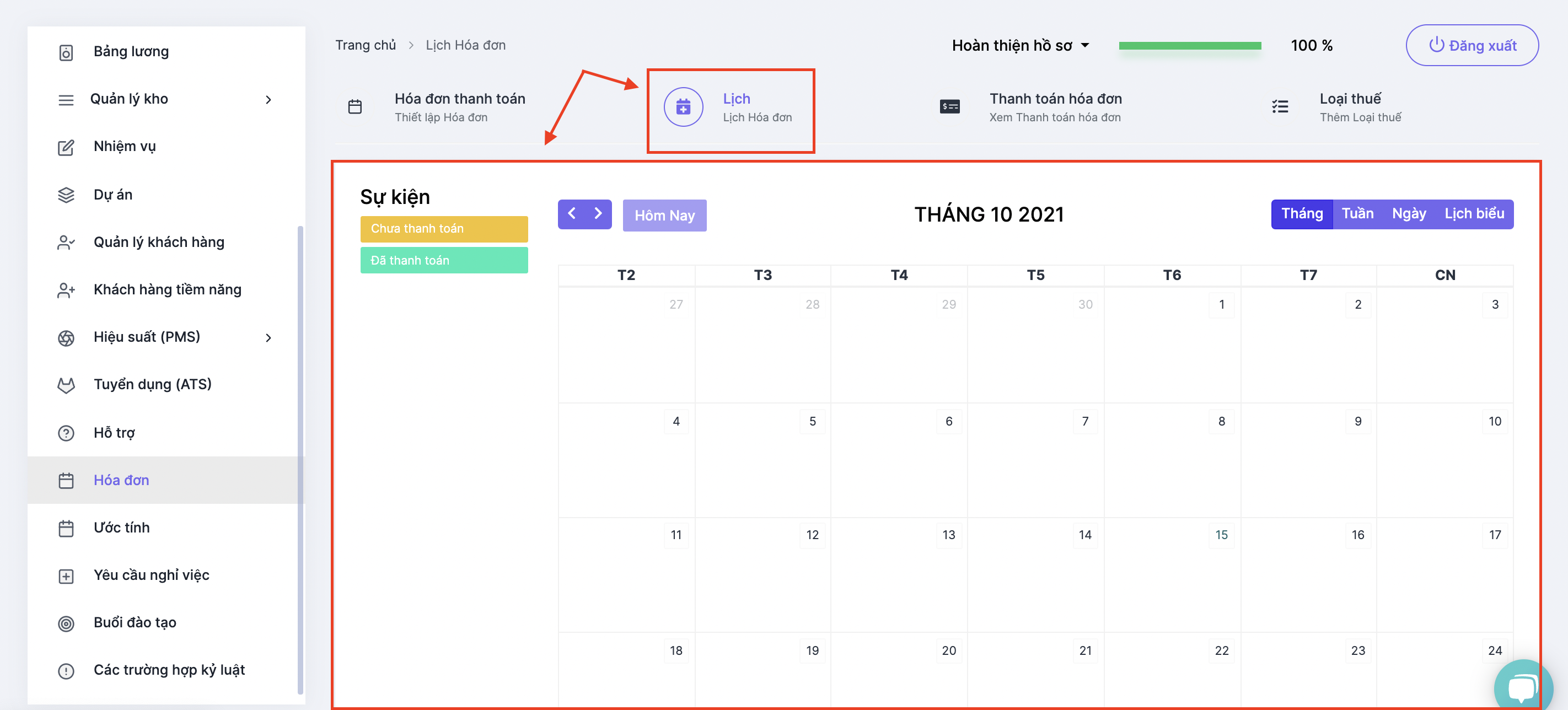
Task: Click the Hóa đơn thanh toán calendar icon
Action: [x=355, y=107]
